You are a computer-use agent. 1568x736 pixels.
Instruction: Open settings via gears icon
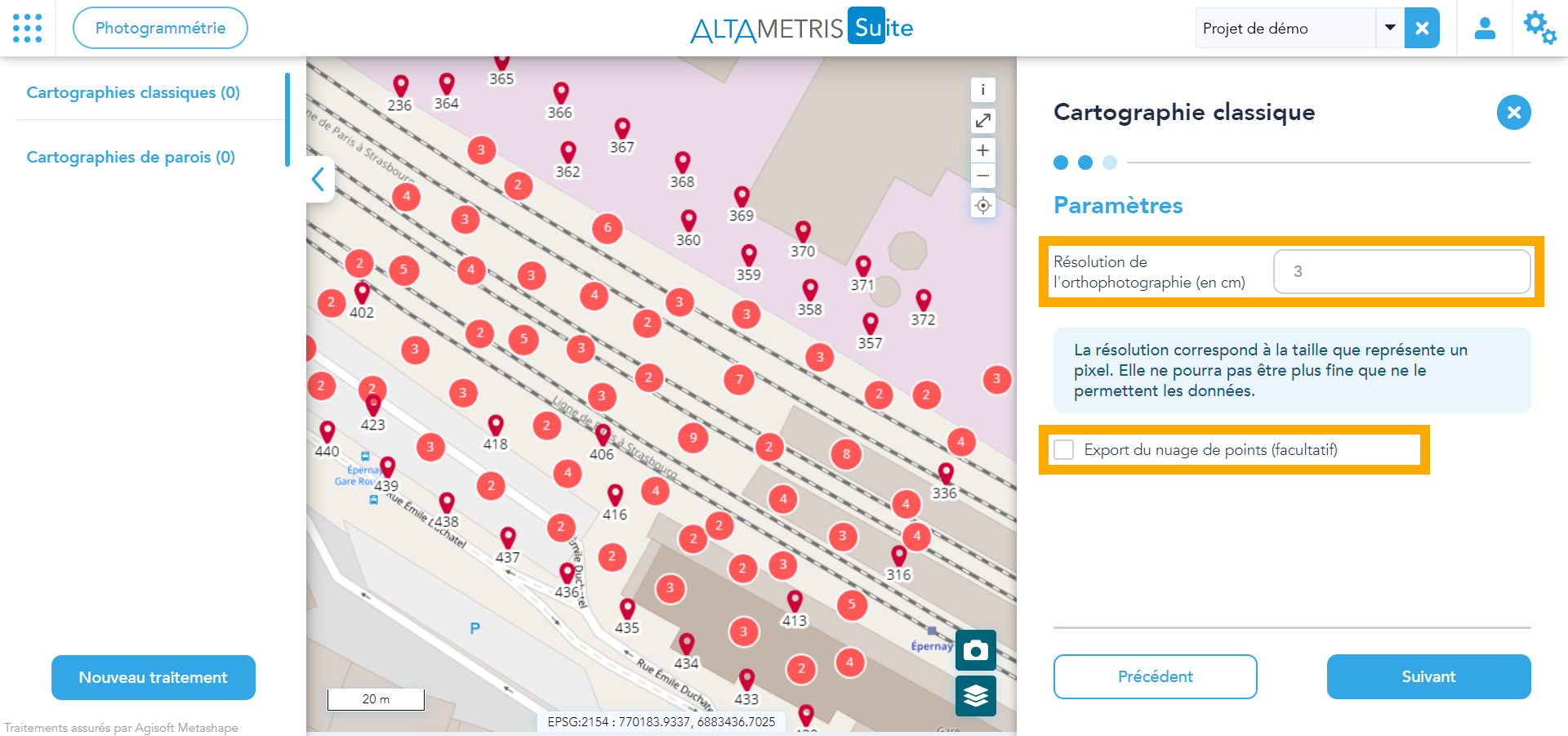click(1539, 29)
